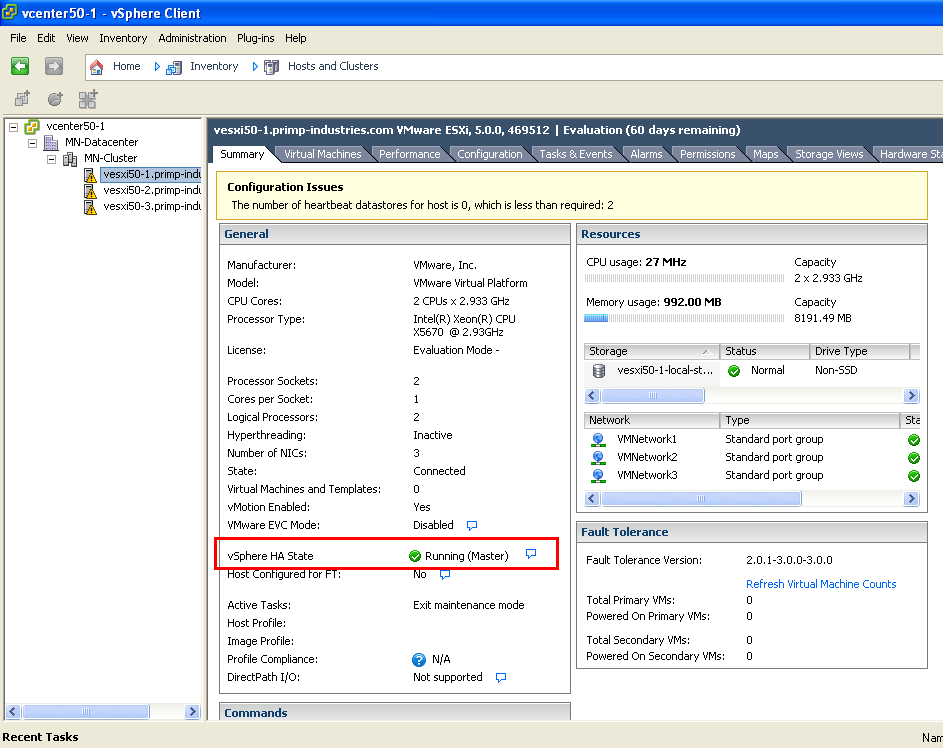Open the note bubble beside vSphere HA State

[531, 553]
